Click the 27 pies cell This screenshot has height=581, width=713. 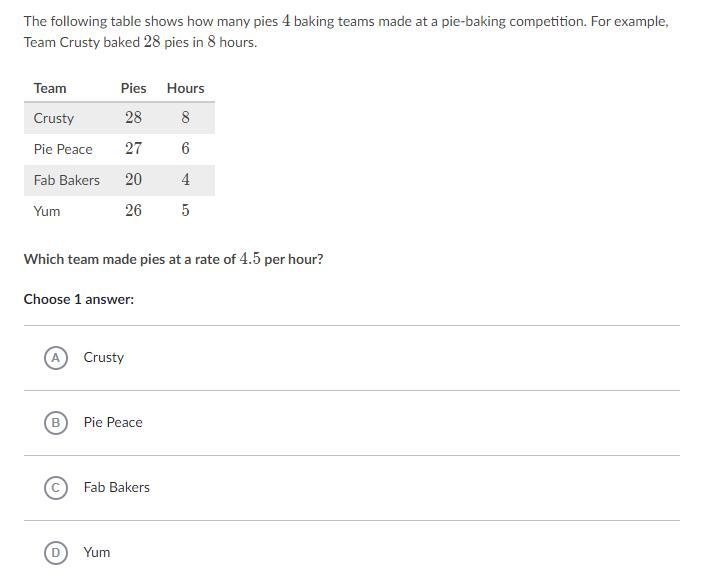(x=133, y=149)
